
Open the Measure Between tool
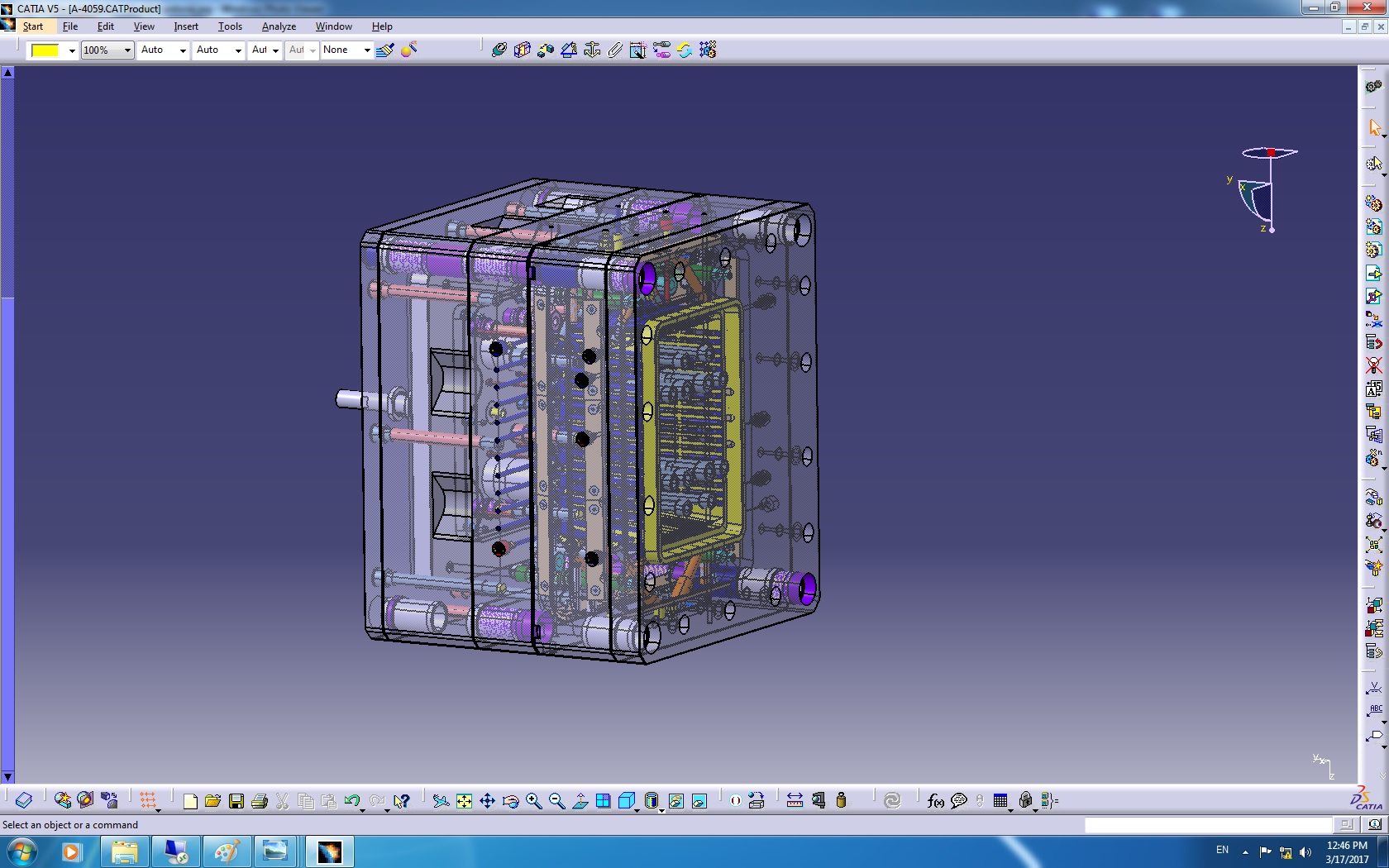coord(795,800)
